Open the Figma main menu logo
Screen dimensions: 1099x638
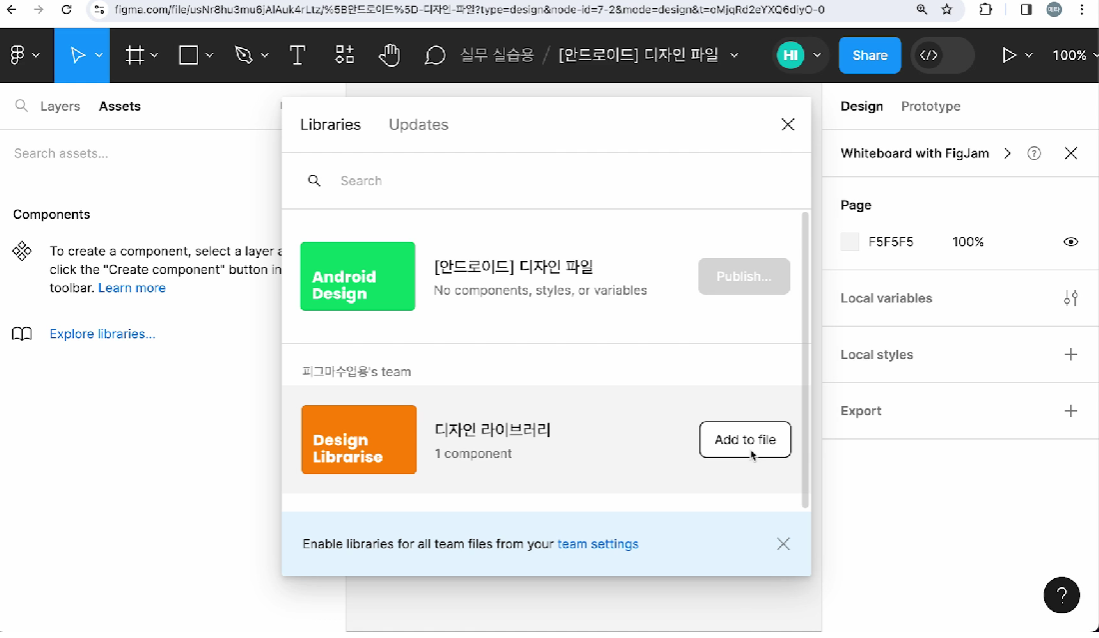[x=17, y=55]
